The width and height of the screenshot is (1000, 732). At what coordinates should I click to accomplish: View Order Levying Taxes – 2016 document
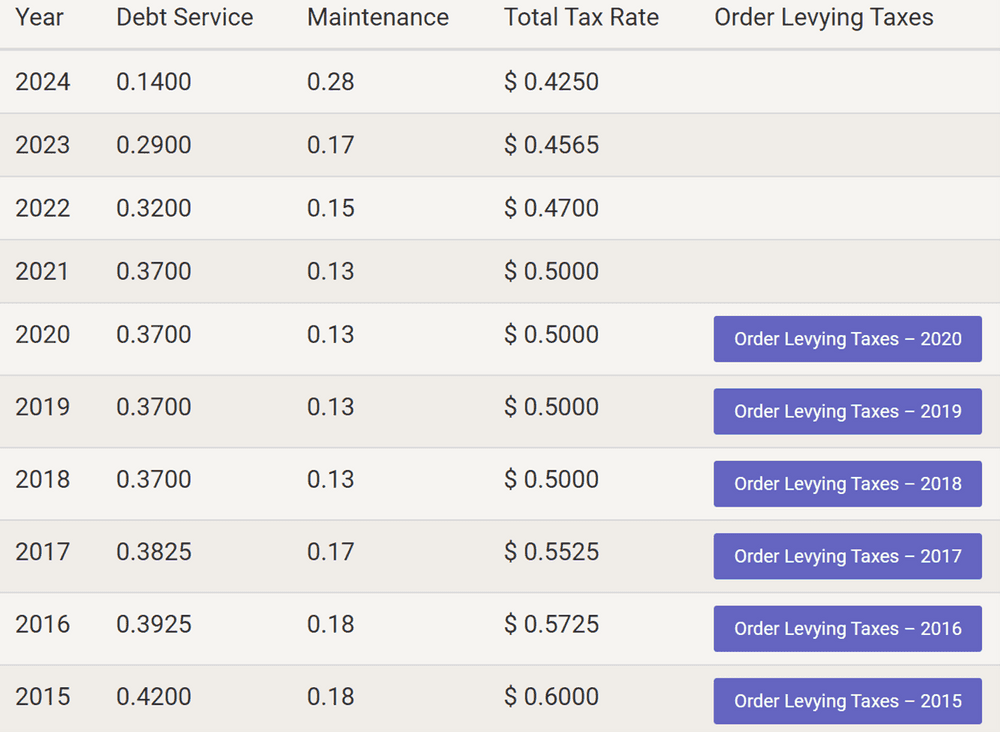tap(847, 629)
